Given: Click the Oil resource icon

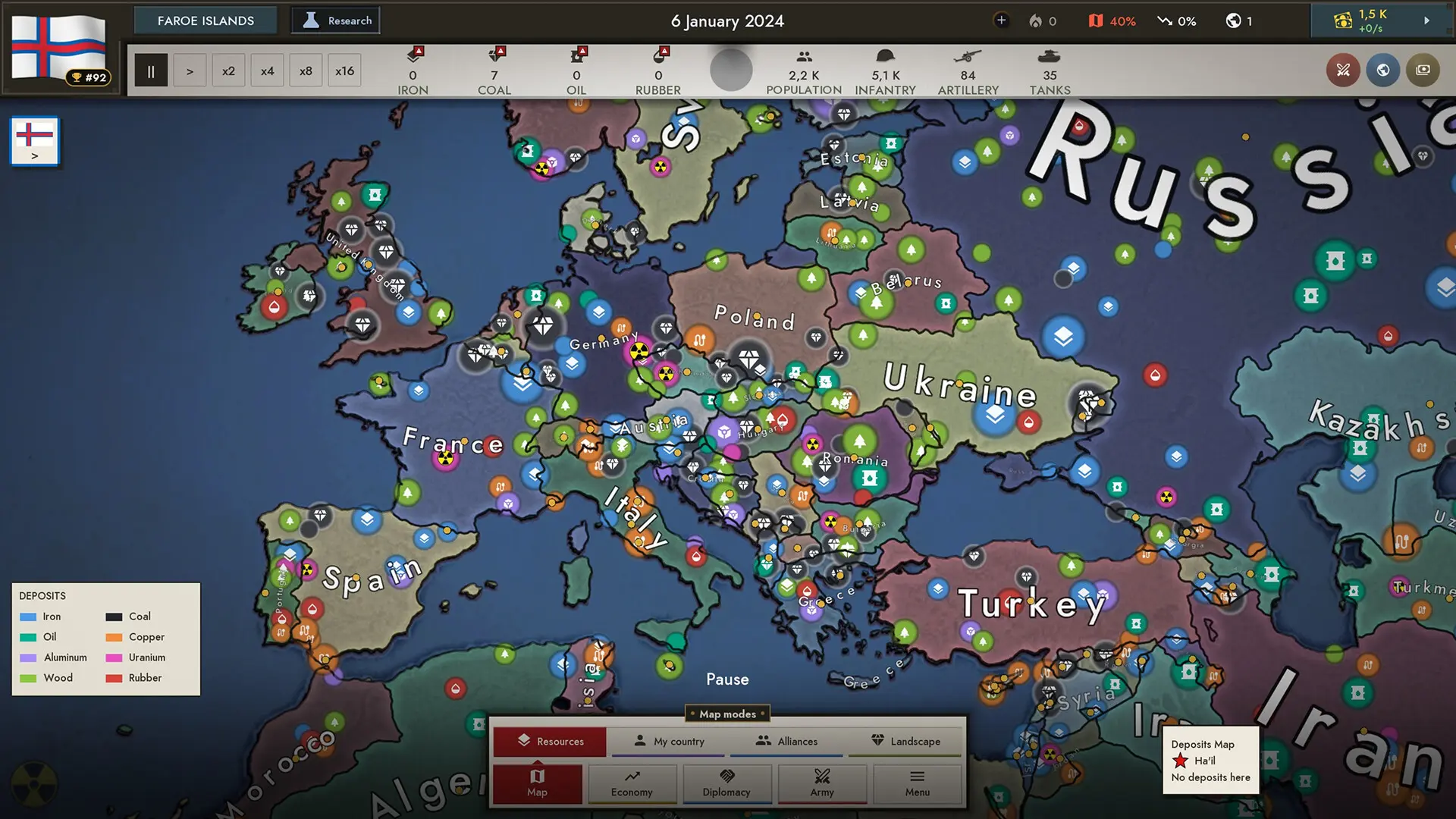Looking at the screenshot, I should [x=578, y=55].
